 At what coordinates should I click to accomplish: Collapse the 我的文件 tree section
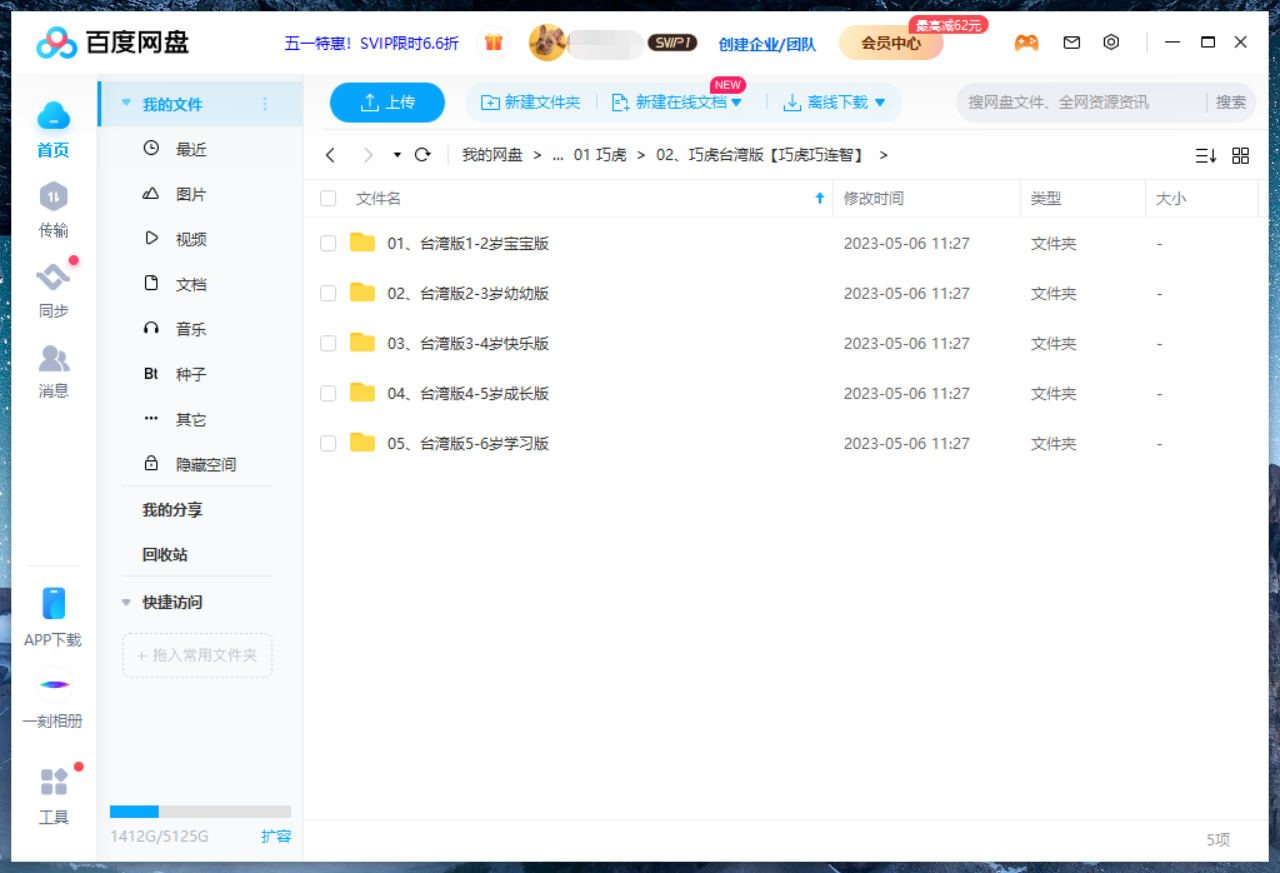[x=126, y=103]
